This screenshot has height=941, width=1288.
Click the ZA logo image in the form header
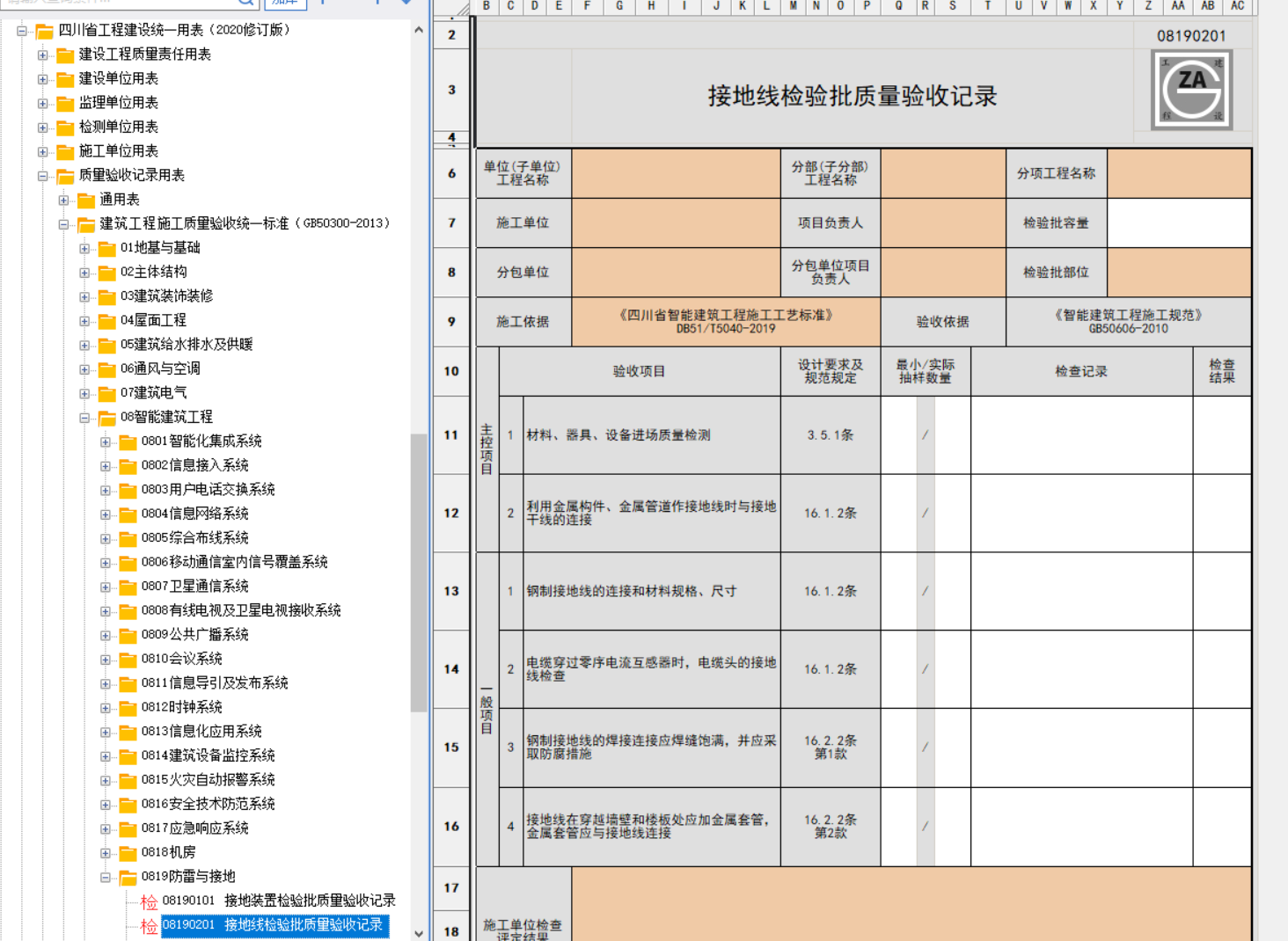coord(1191,90)
